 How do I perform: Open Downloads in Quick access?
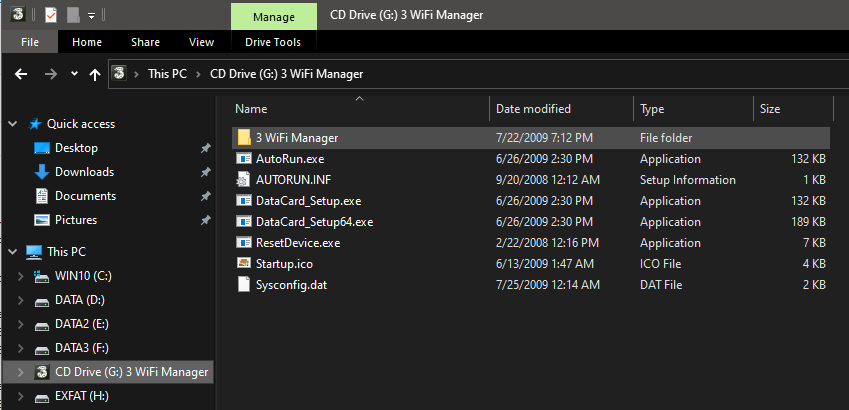point(84,172)
